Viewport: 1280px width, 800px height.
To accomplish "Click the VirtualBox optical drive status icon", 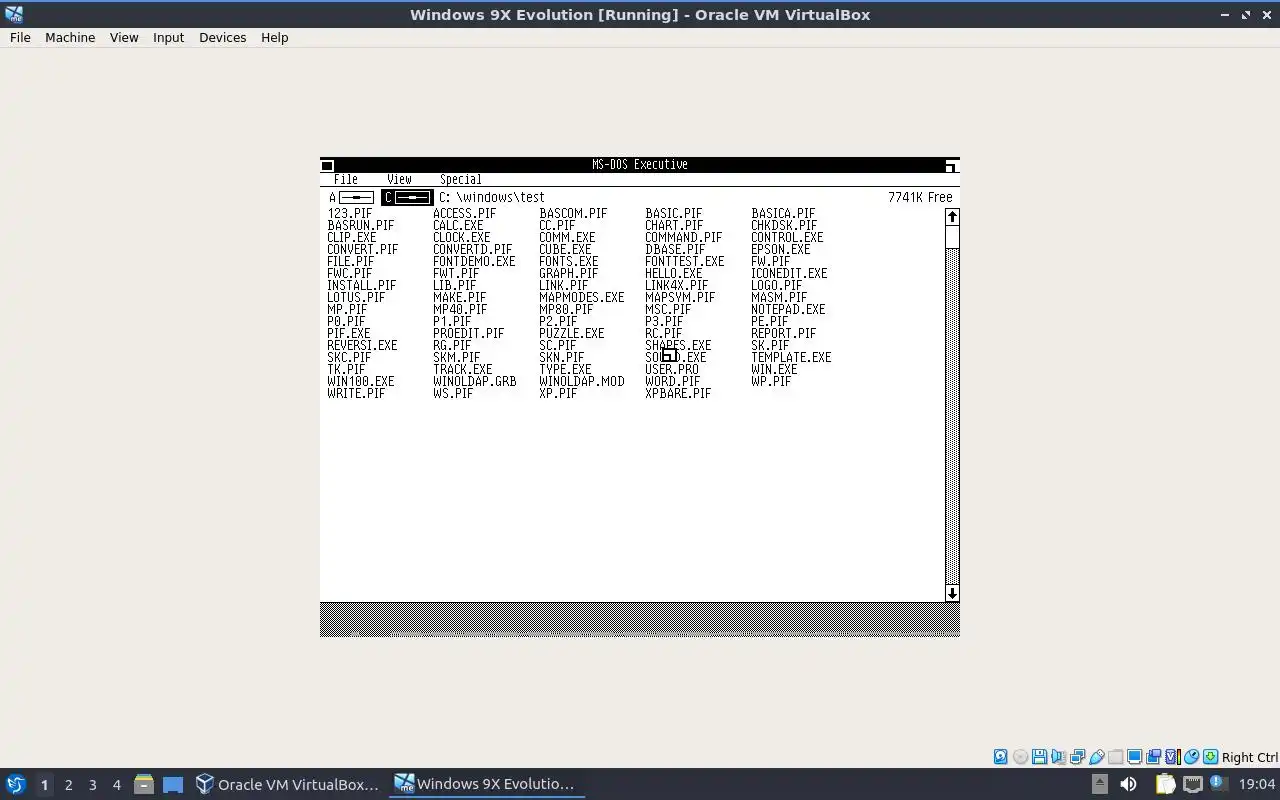I will point(1020,757).
